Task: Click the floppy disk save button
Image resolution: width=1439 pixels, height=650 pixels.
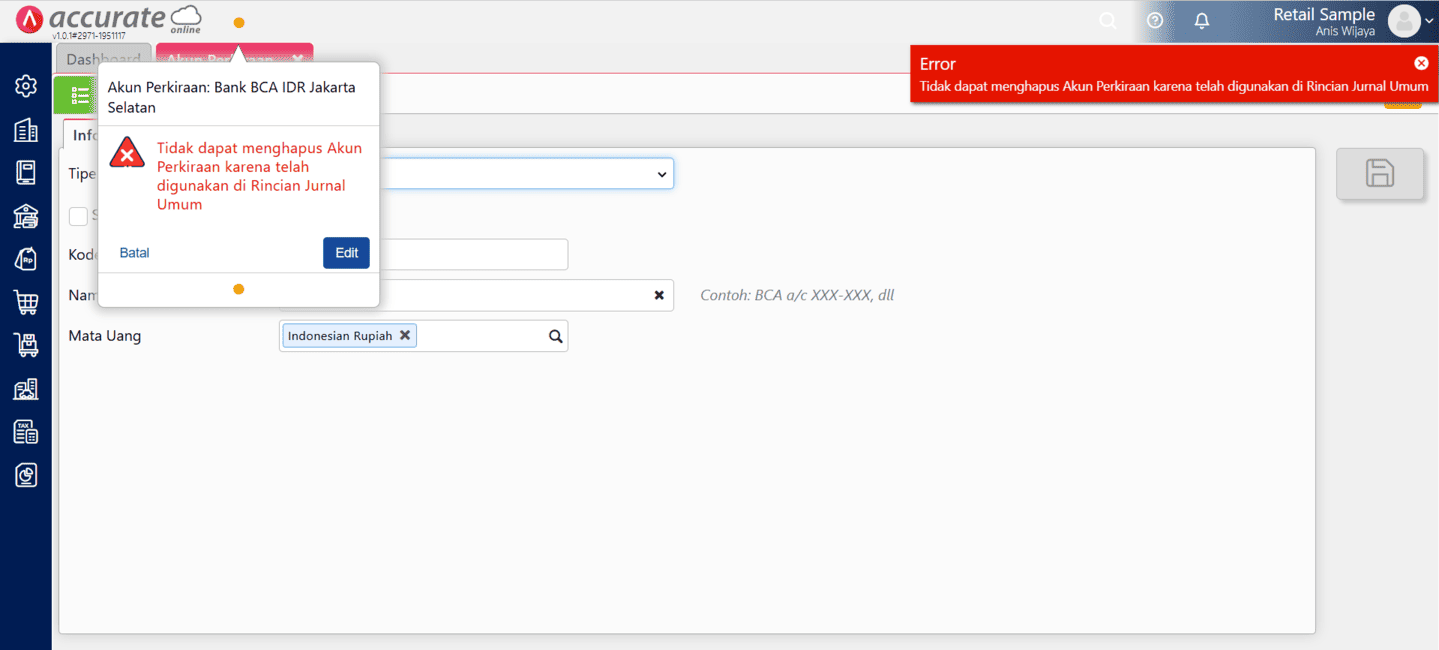Action: pos(1379,173)
